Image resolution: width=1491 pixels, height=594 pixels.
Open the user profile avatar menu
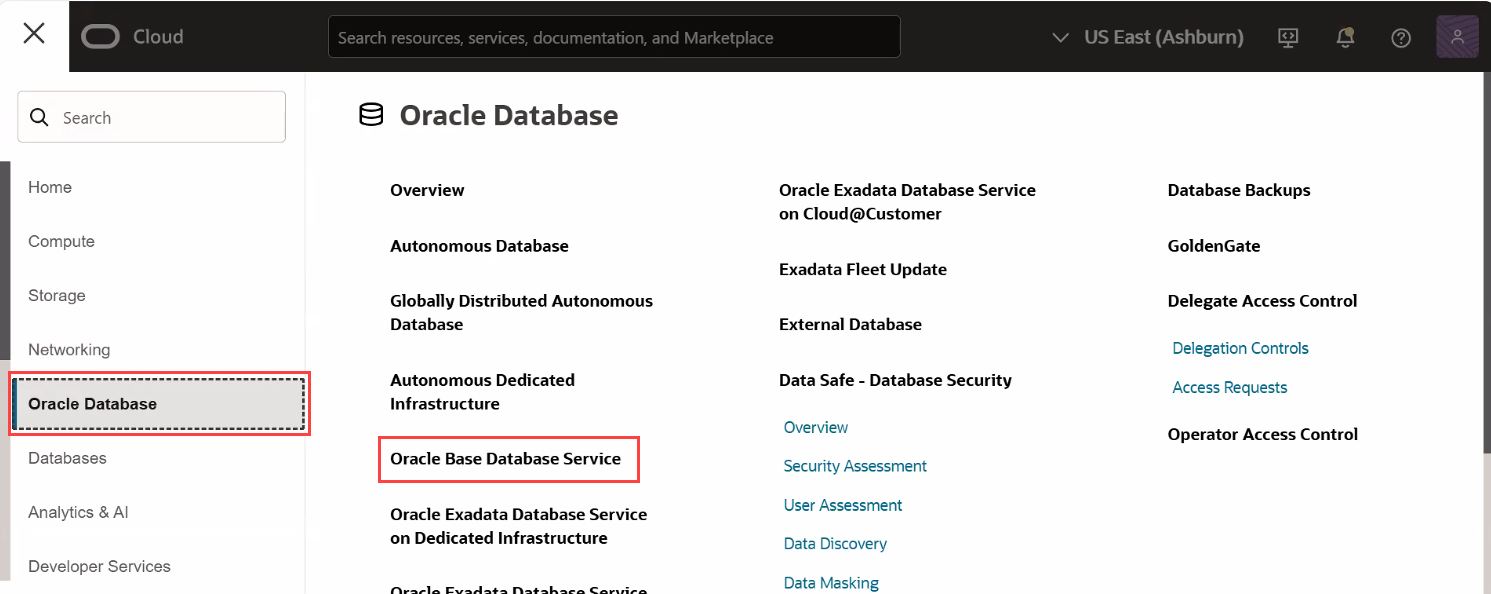point(1457,37)
